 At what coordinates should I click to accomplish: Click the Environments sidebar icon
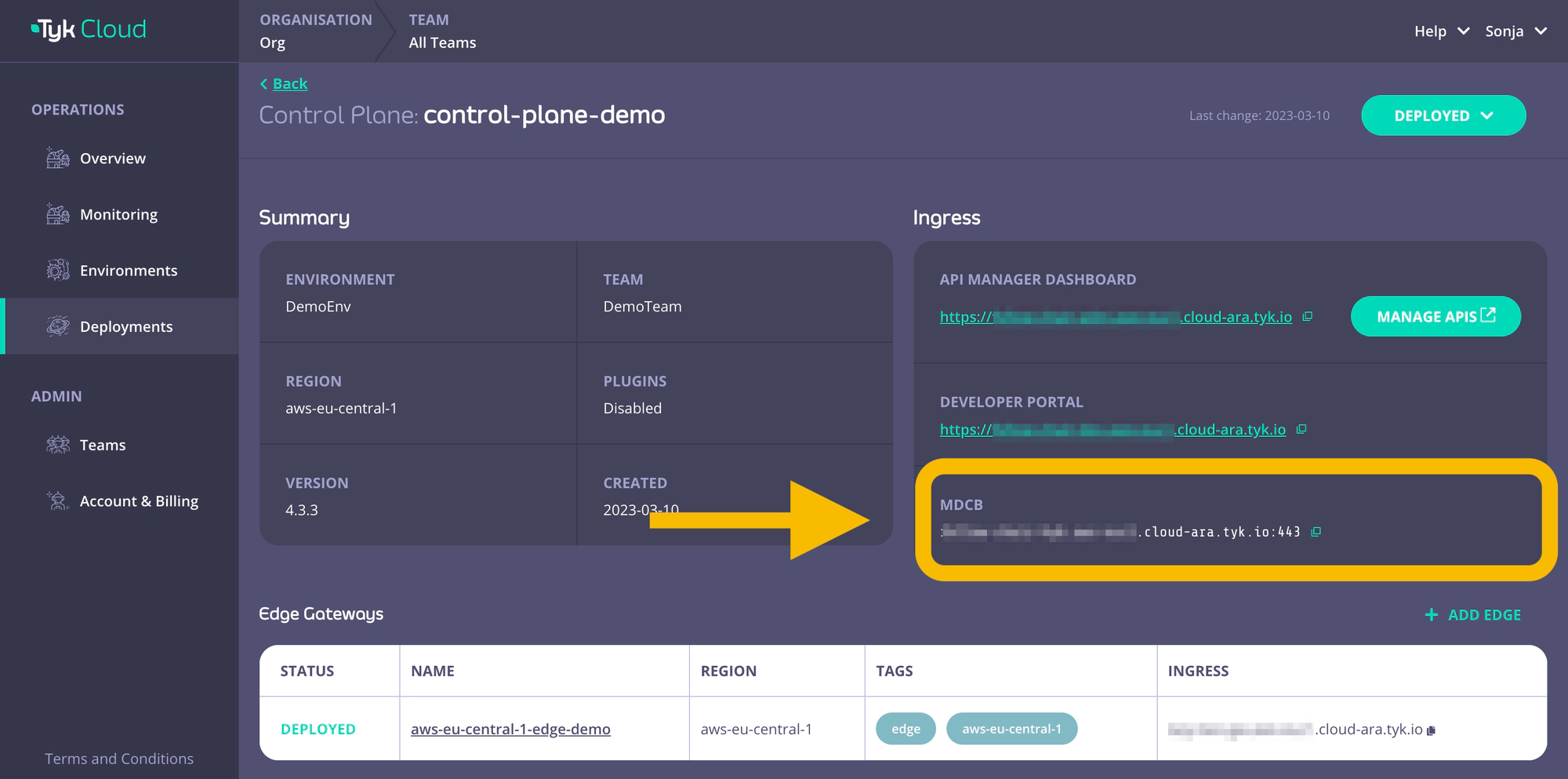tap(58, 271)
